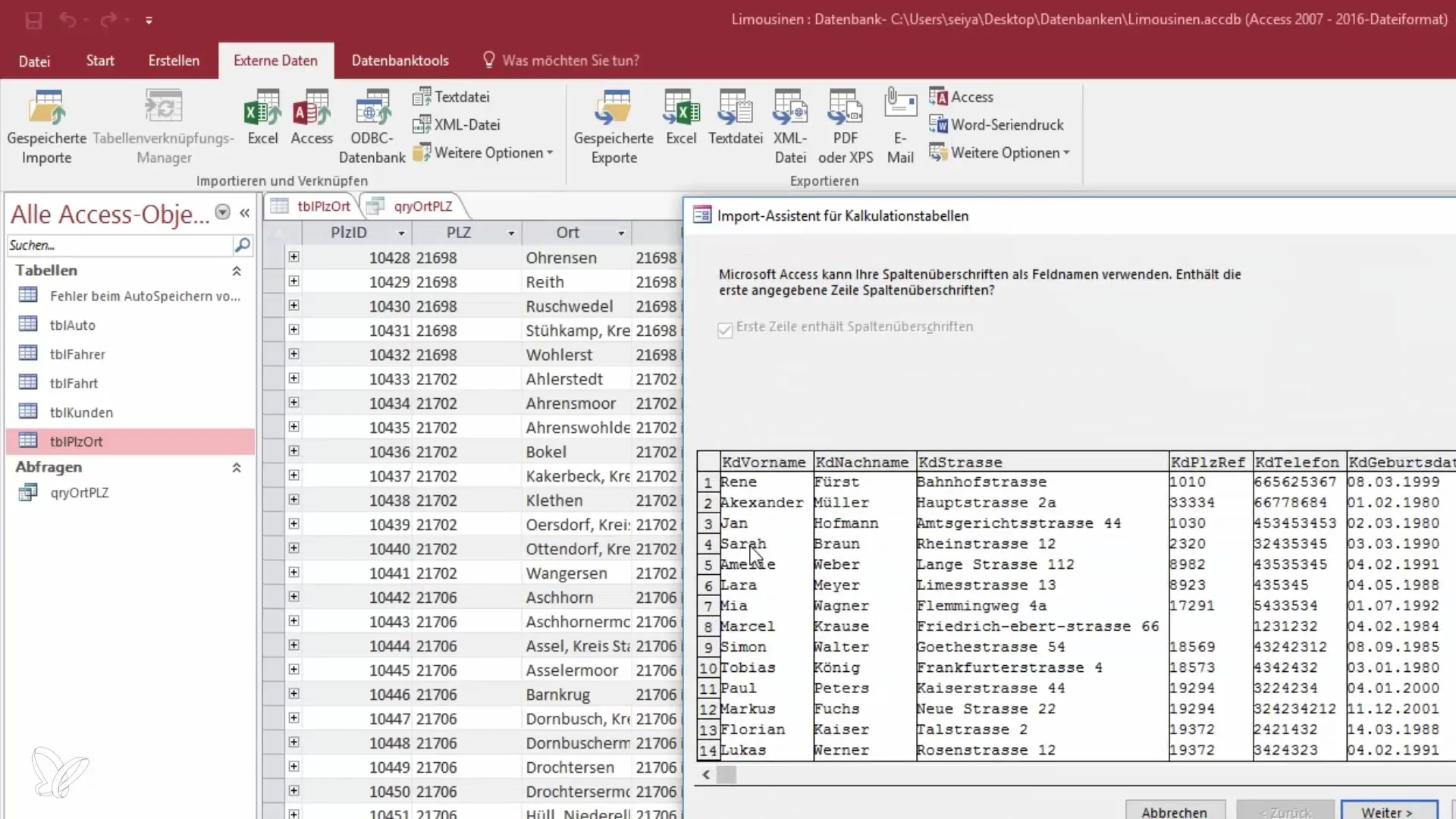
Task: Click the Abbrechen button
Action: 1174,811
